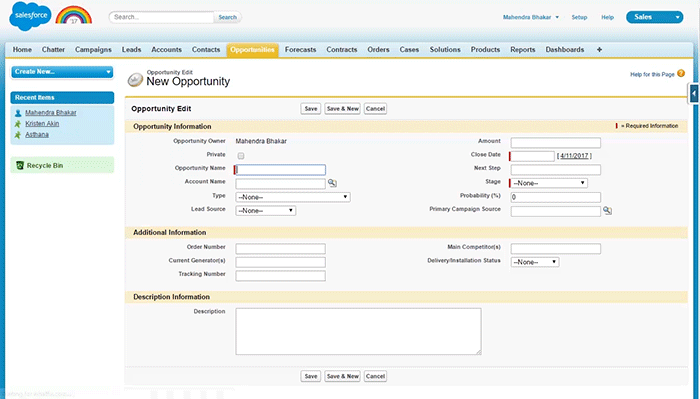Switch to the Orders tab

pyautogui.click(x=379, y=50)
